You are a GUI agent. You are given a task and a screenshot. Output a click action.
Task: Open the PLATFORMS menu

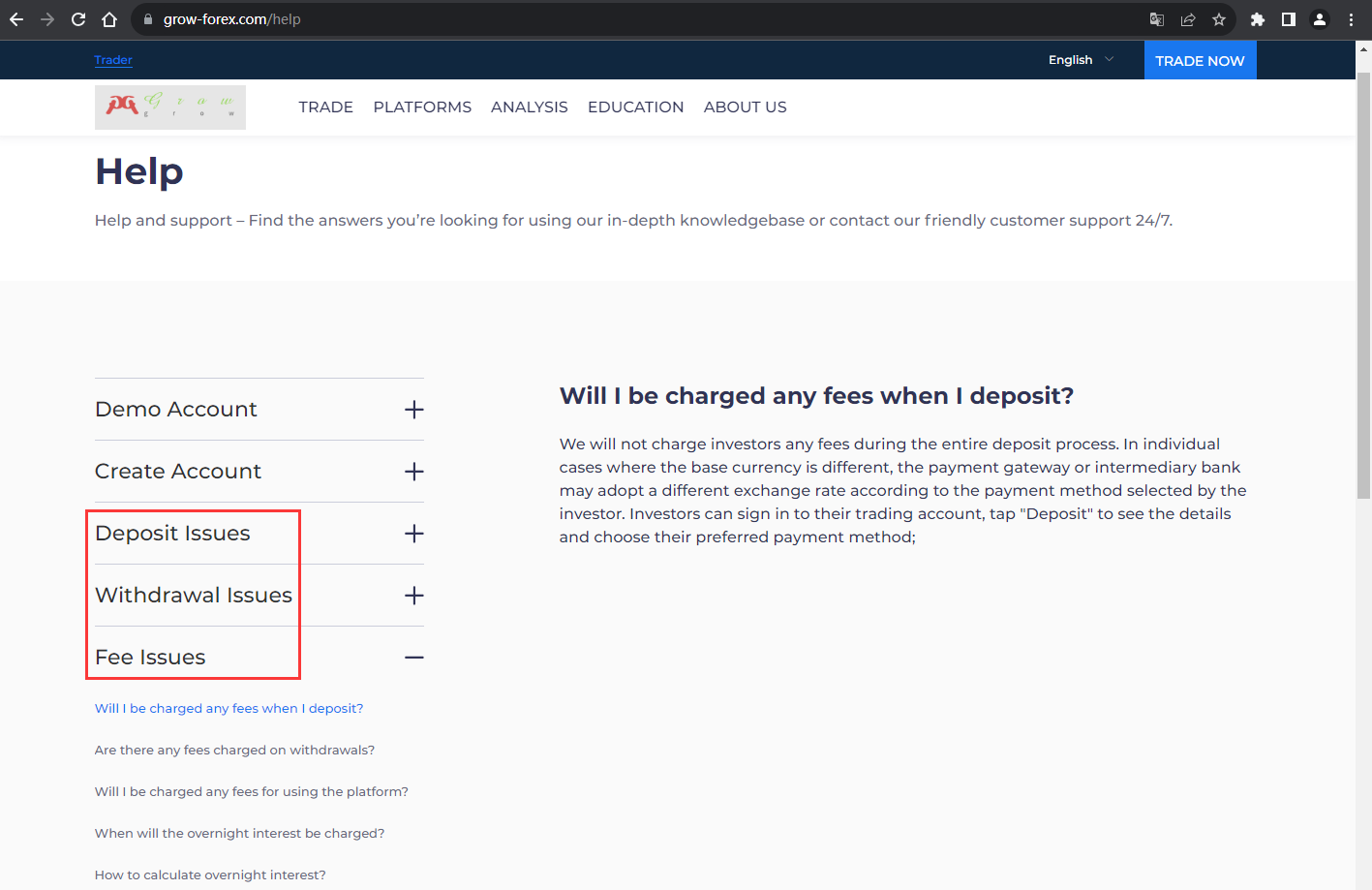coord(422,107)
